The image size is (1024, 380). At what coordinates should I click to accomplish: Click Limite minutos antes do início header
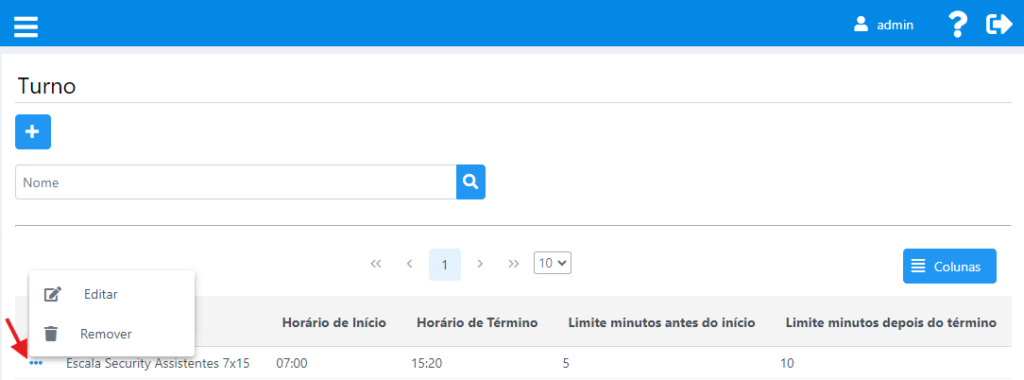pos(662,323)
